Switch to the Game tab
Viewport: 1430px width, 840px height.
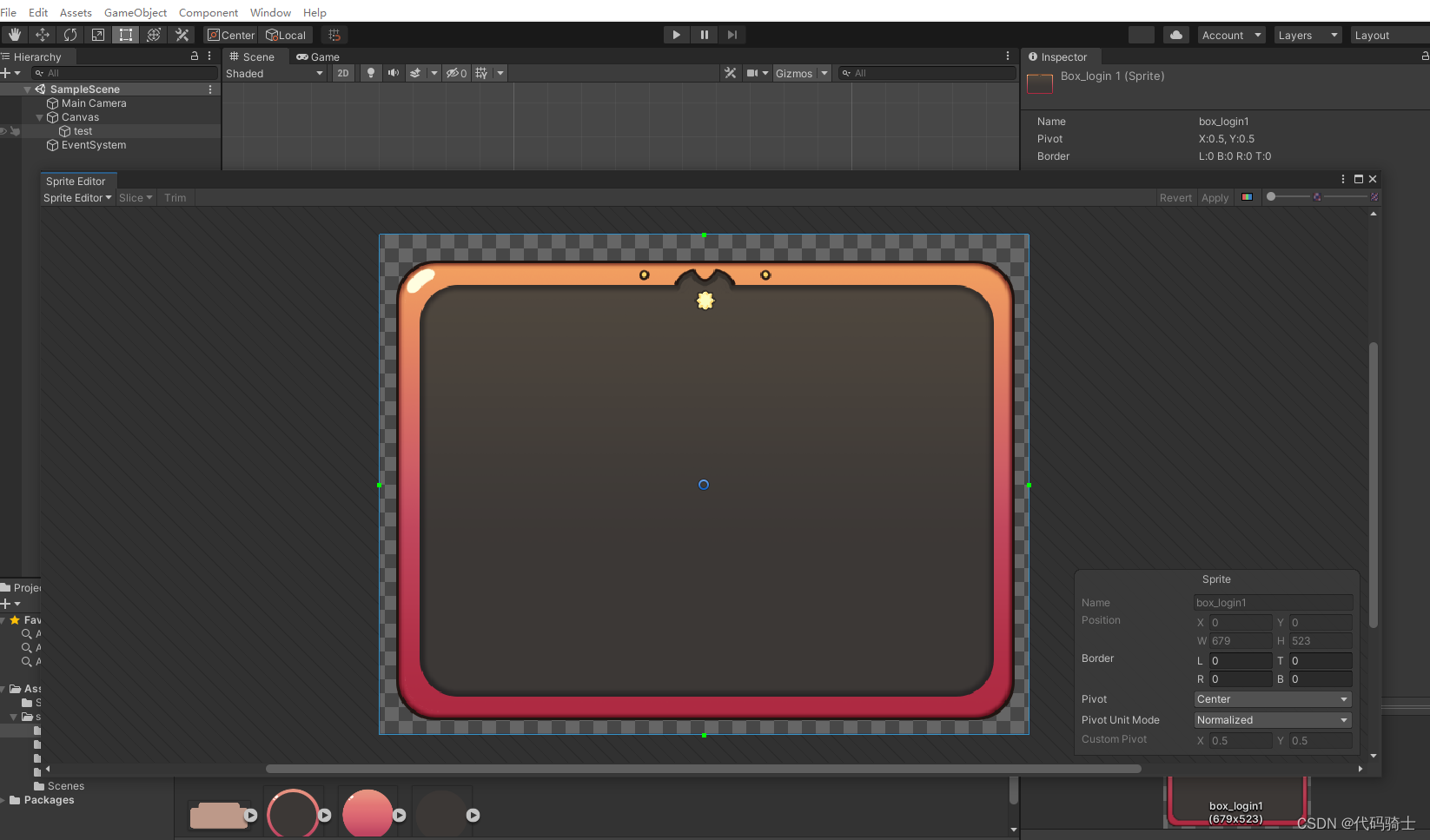pos(318,57)
